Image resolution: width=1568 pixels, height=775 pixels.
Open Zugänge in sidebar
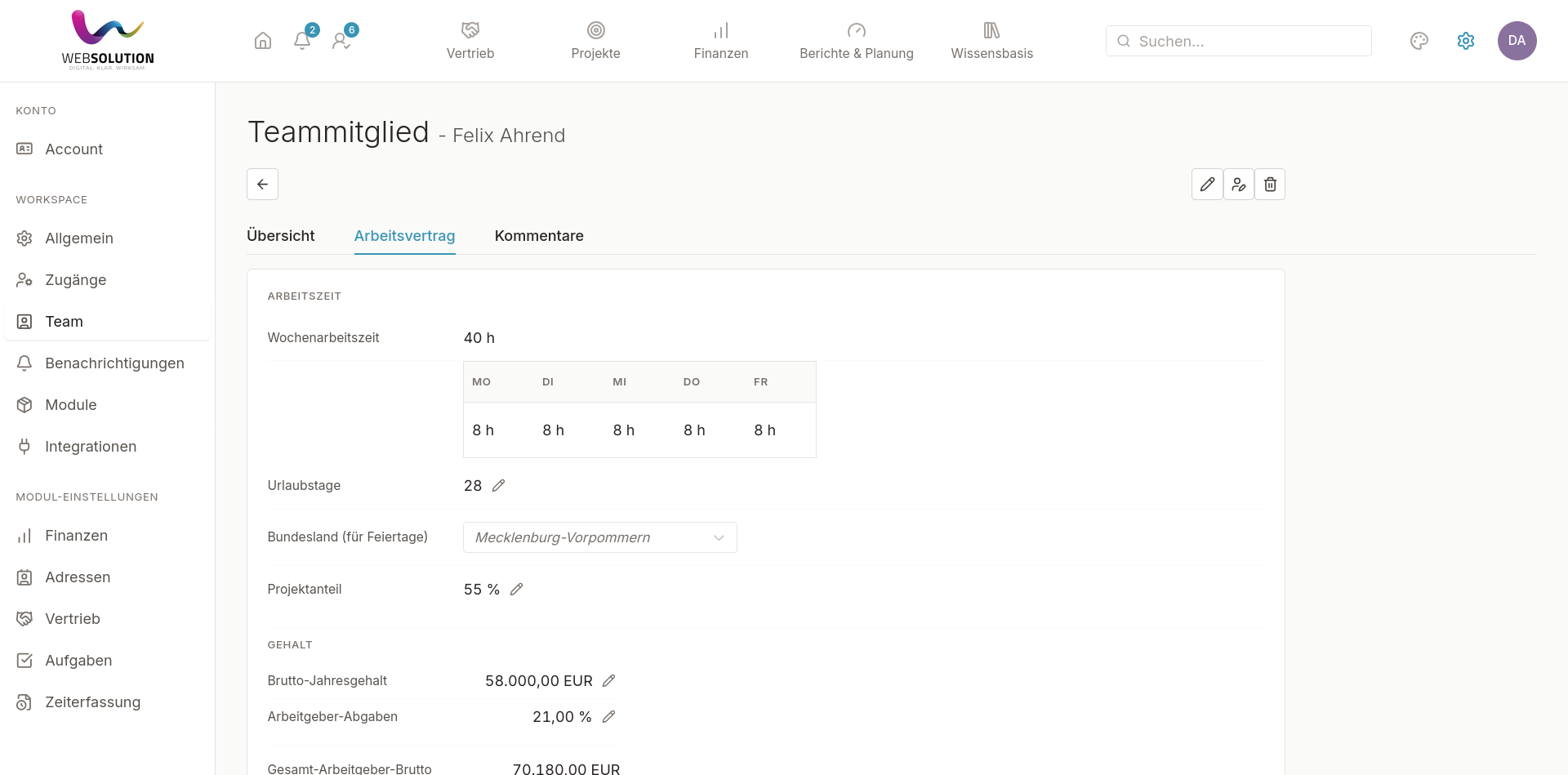[x=107, y=280]
